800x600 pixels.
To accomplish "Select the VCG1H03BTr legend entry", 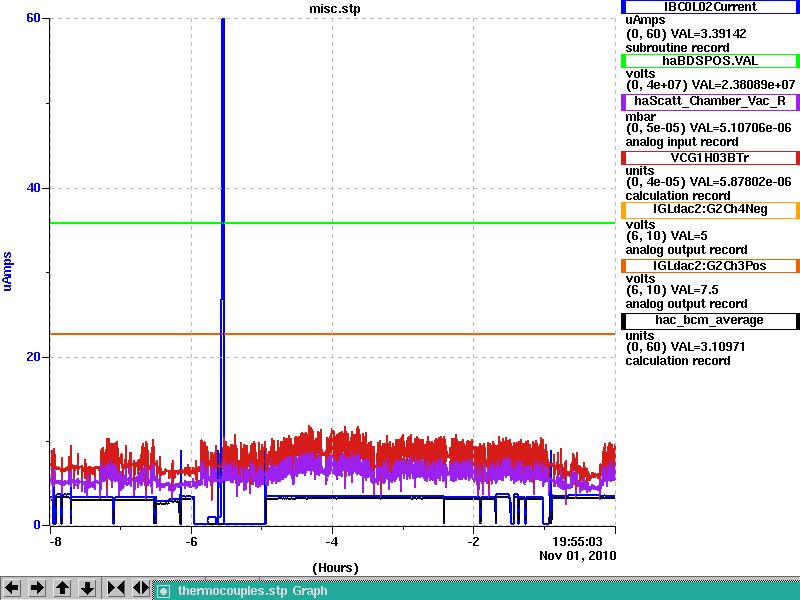I will (x=710, y=158).
